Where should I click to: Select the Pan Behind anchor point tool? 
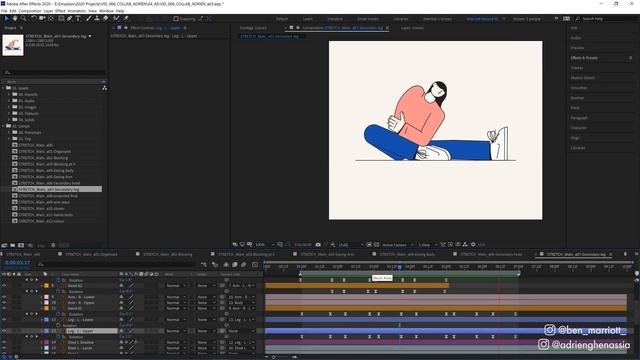51,18
